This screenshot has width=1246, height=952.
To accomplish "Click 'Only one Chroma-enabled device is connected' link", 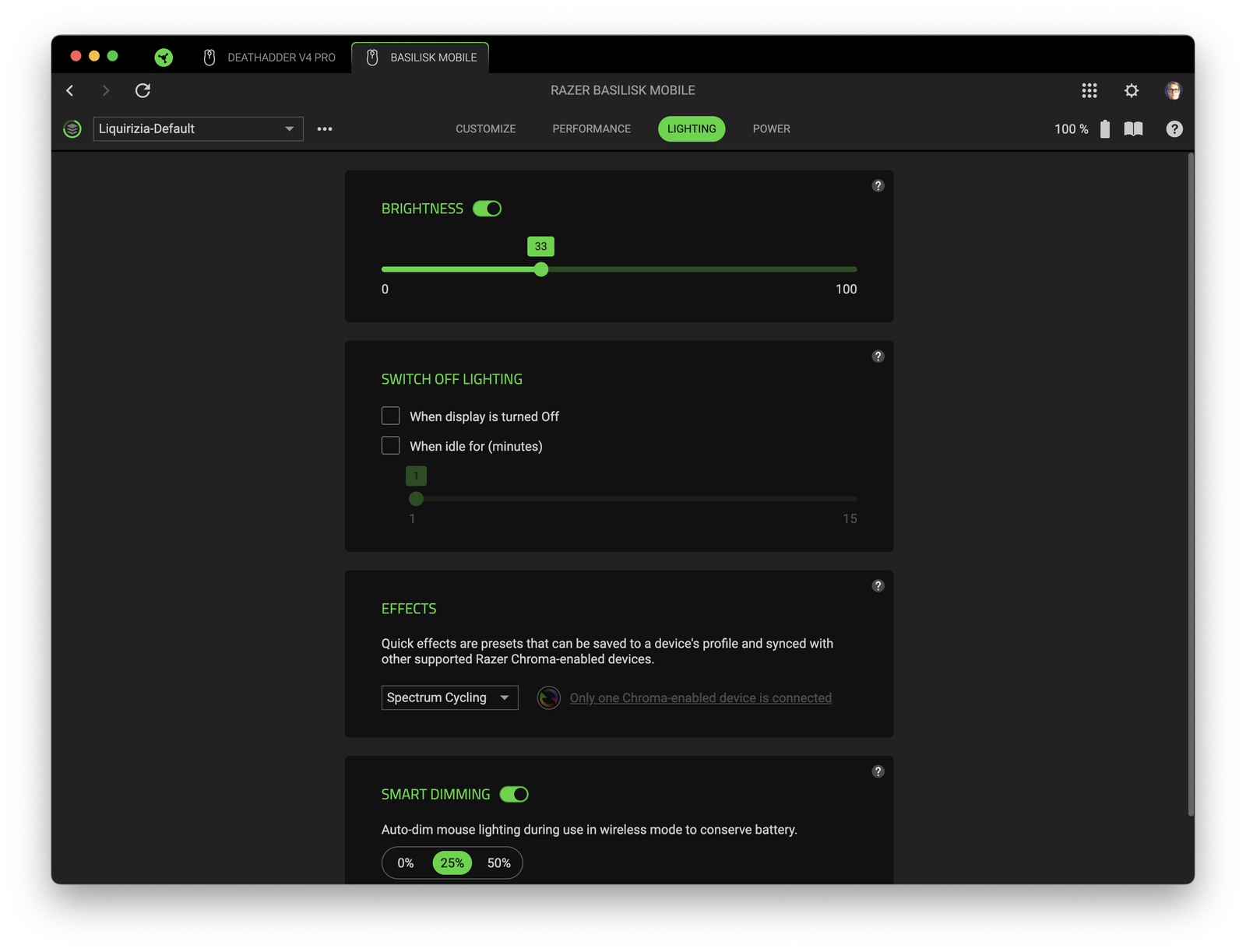I will coord(701,698).
